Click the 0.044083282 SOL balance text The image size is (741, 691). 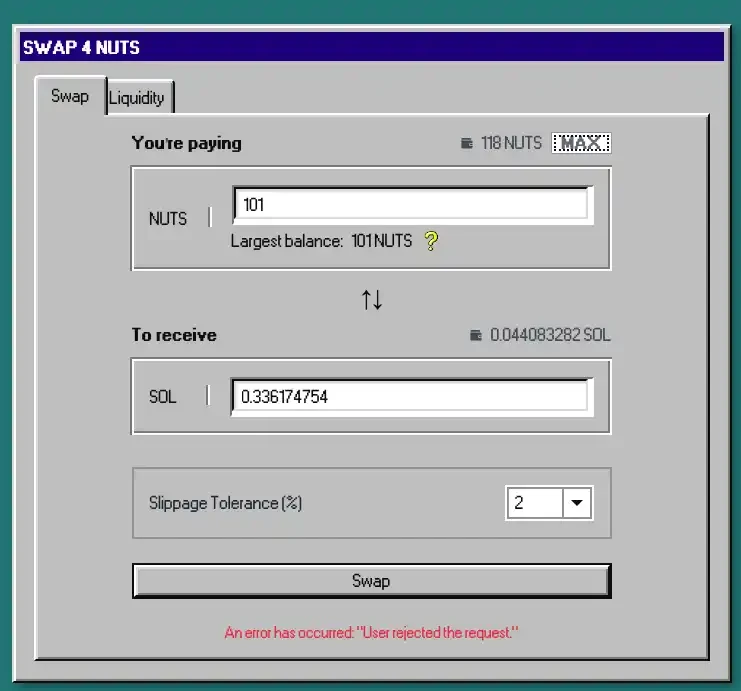click(550, 336)
